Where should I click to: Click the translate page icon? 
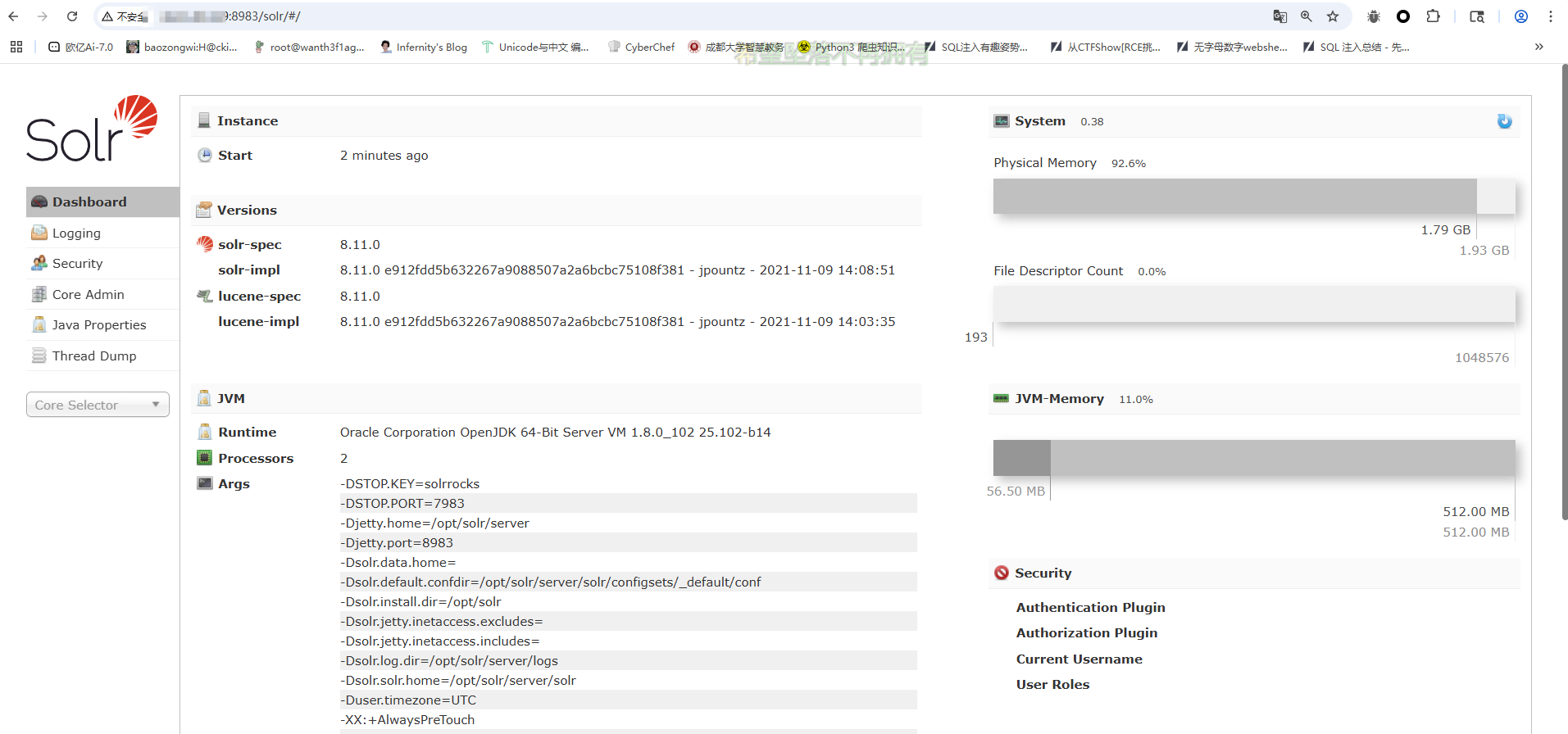[x=1279, y=16]
